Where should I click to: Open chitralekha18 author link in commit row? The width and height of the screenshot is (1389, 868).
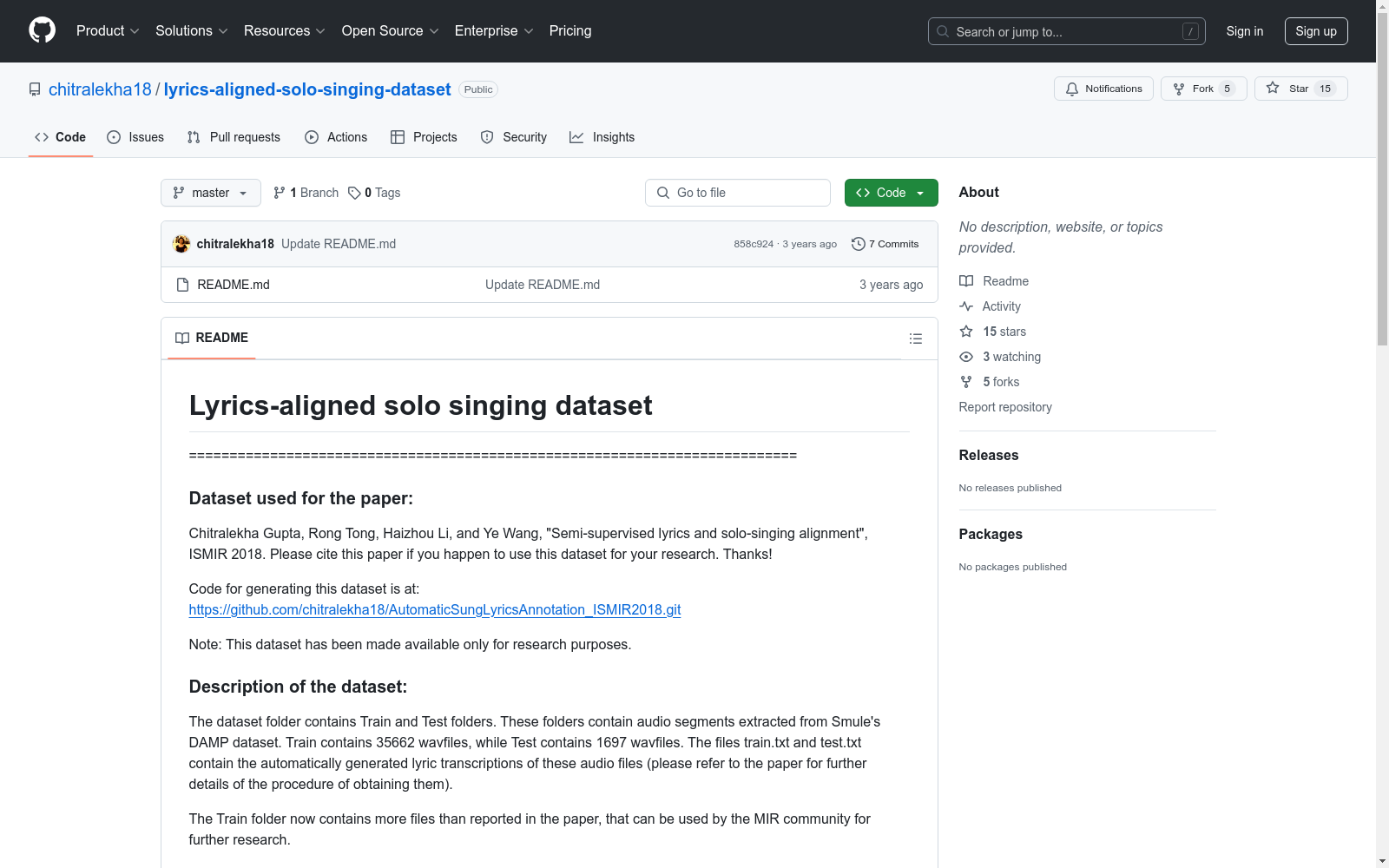coord(235,244)
